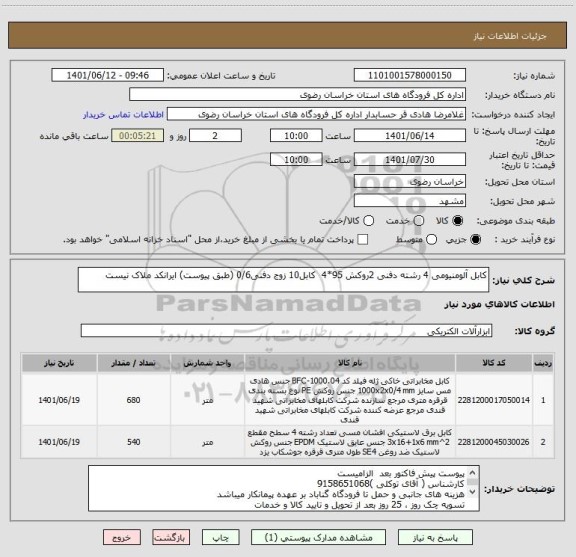This screenshot has height=557, width=576.
Task: Toggle the اسناد خزانه اسلامی payment checkbox
Action: [363, 240]
